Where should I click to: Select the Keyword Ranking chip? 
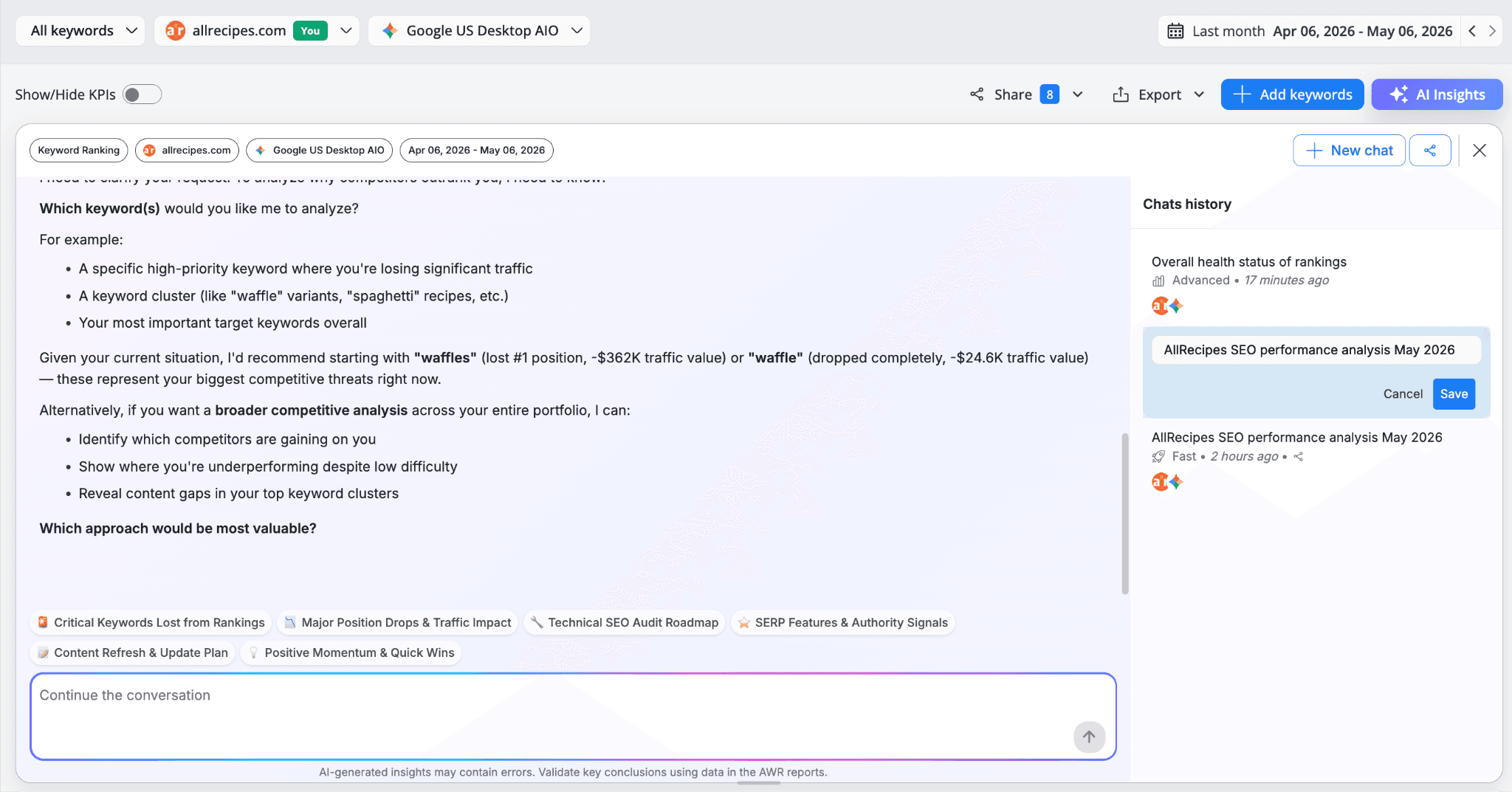(x=79, y=151)
